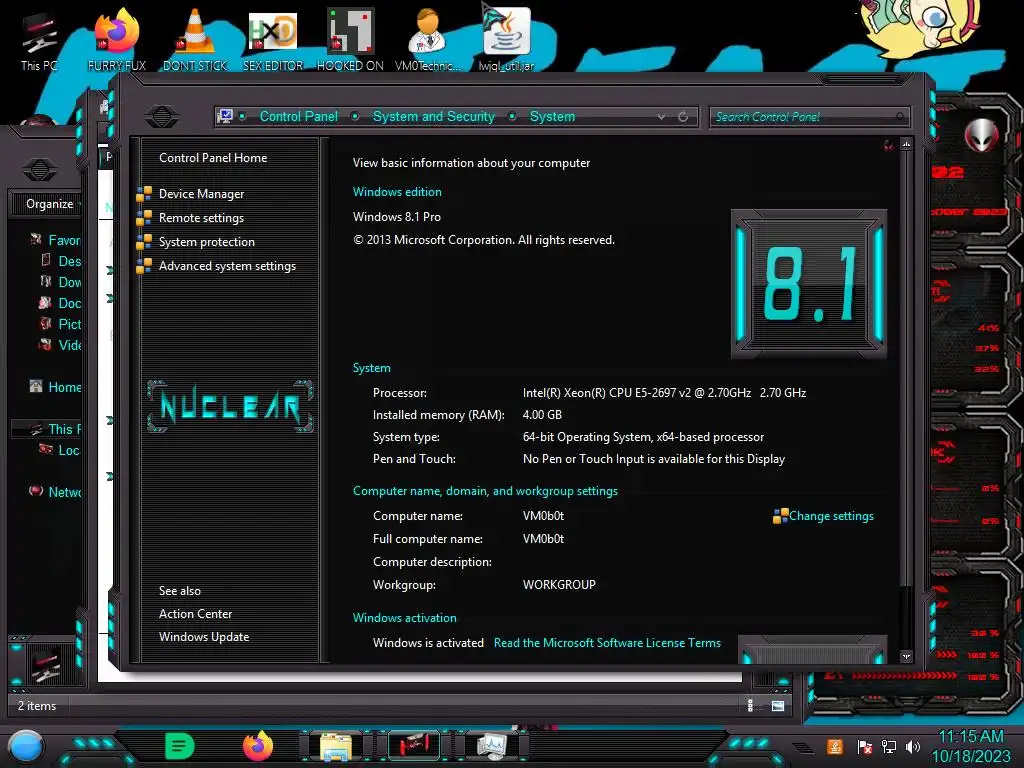Click Change settings for computer name
This screenshot has height=768, width=1024.
click(831, 516)
